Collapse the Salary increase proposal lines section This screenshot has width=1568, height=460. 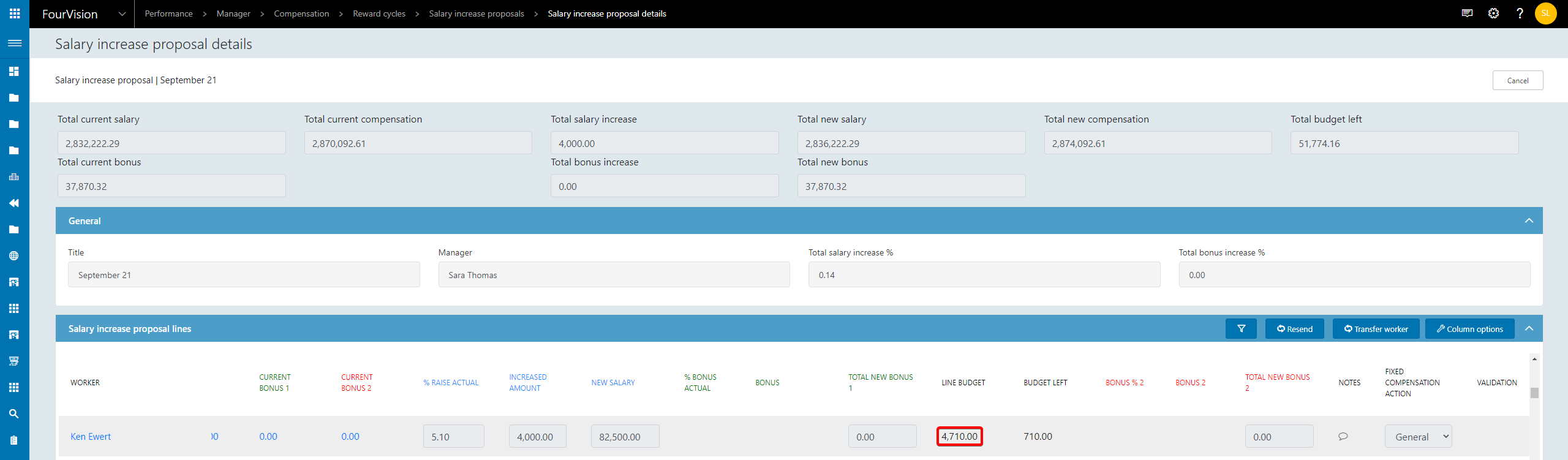[x=1529, y=328]
